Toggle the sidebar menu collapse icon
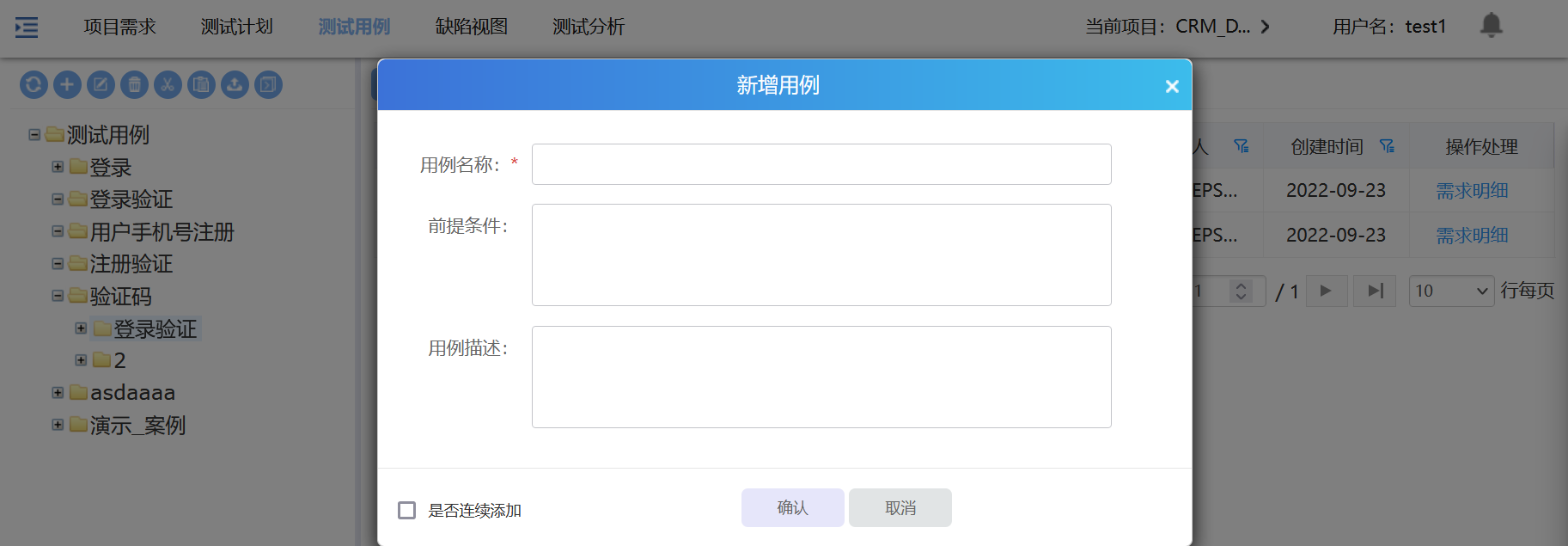This screenshot has height=546, width=1568. coord(27,28)
